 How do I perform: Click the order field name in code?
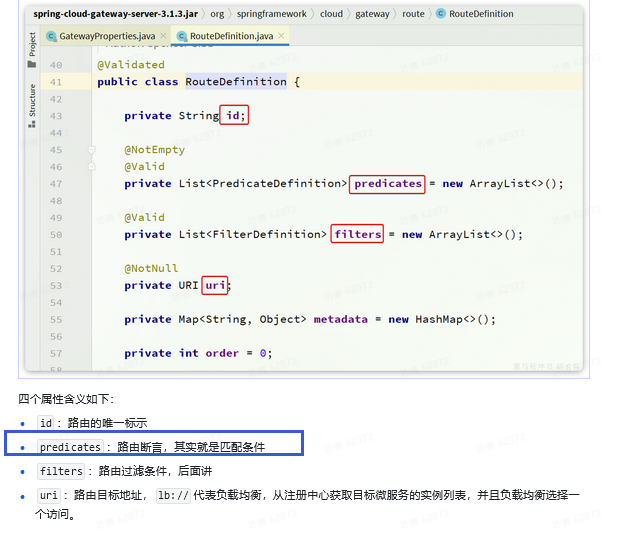pos(222,353)
